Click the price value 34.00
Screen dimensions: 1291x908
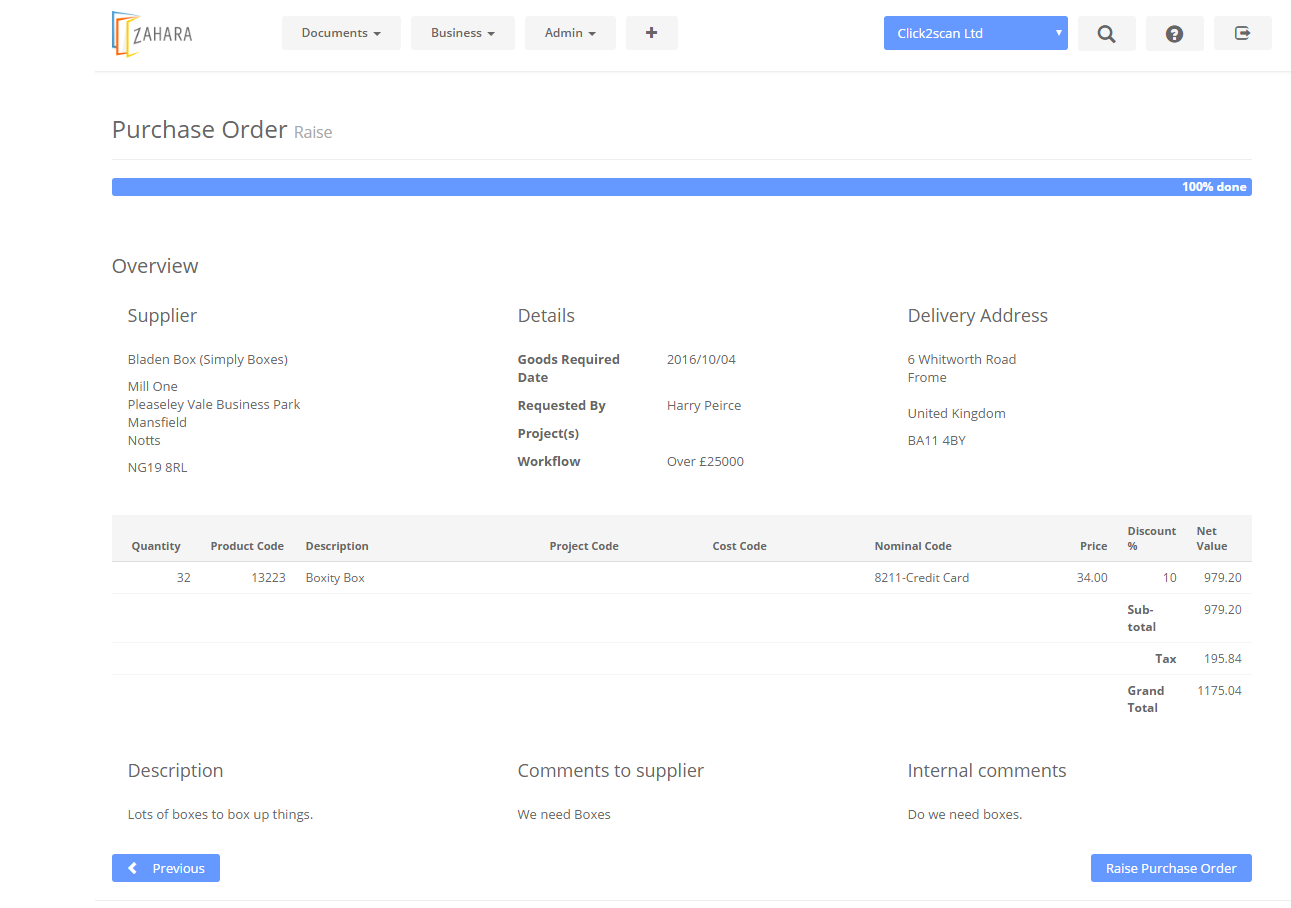(x=1091, y=578)
